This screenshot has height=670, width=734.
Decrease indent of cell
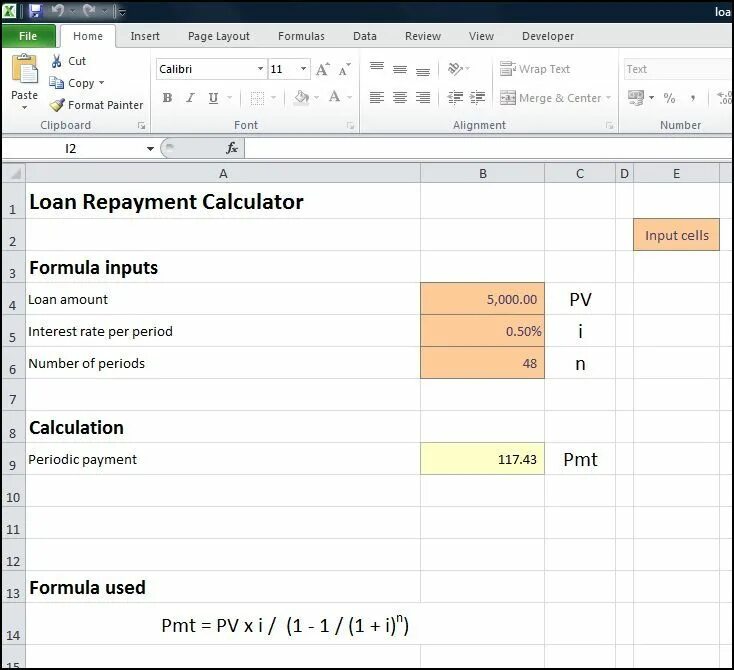coord(455,97)
